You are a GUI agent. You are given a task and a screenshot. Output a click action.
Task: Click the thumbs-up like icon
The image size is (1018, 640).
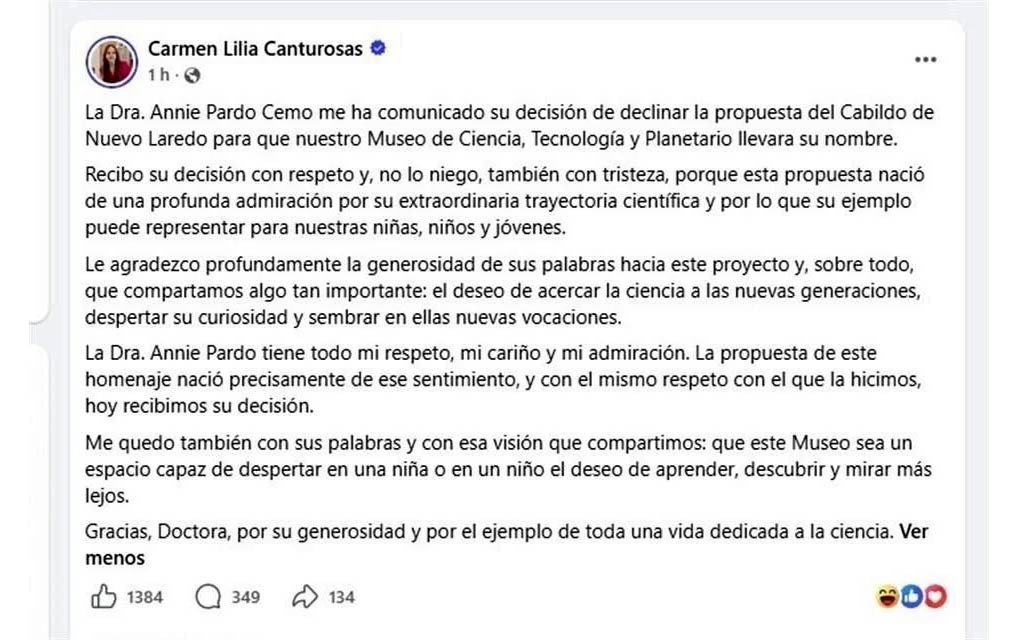(x=104, y=597)
